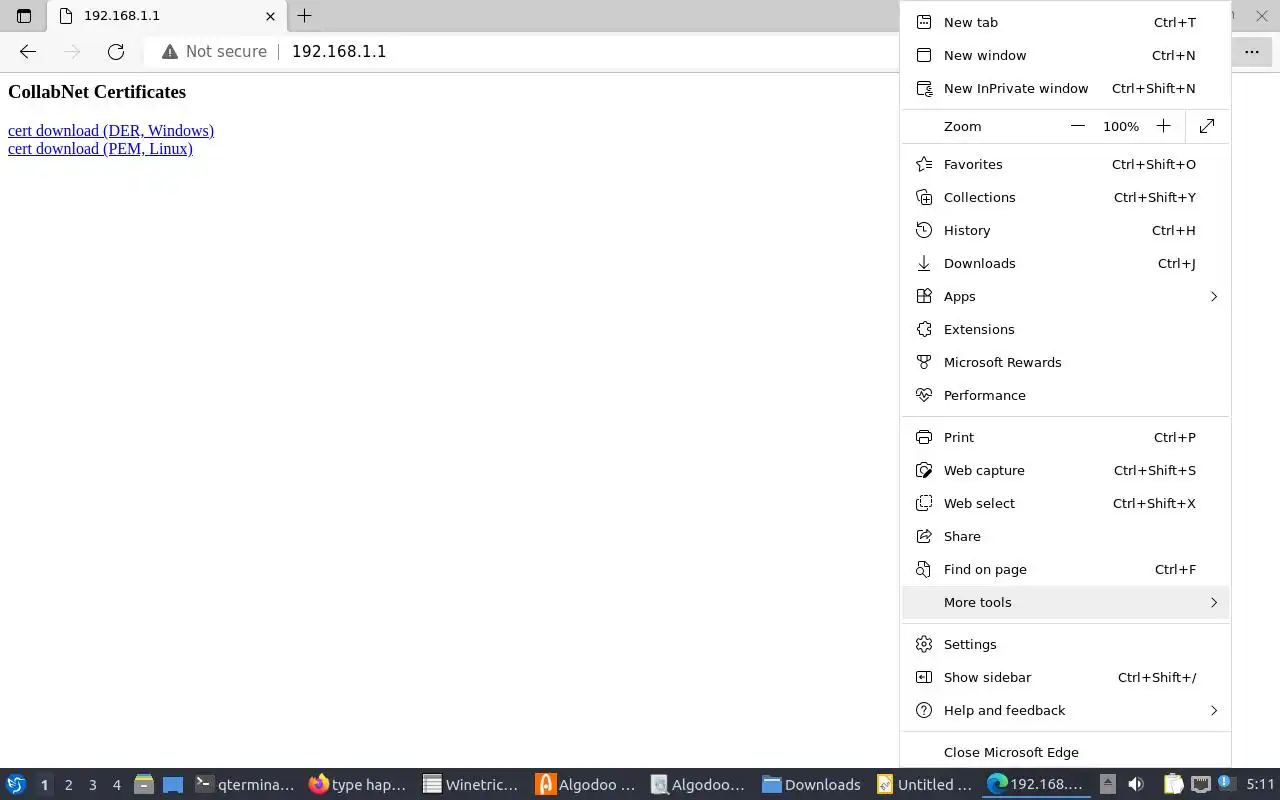Open Downloads from the Edge menu
The image size is (1280, 800).
point(1065,263)
